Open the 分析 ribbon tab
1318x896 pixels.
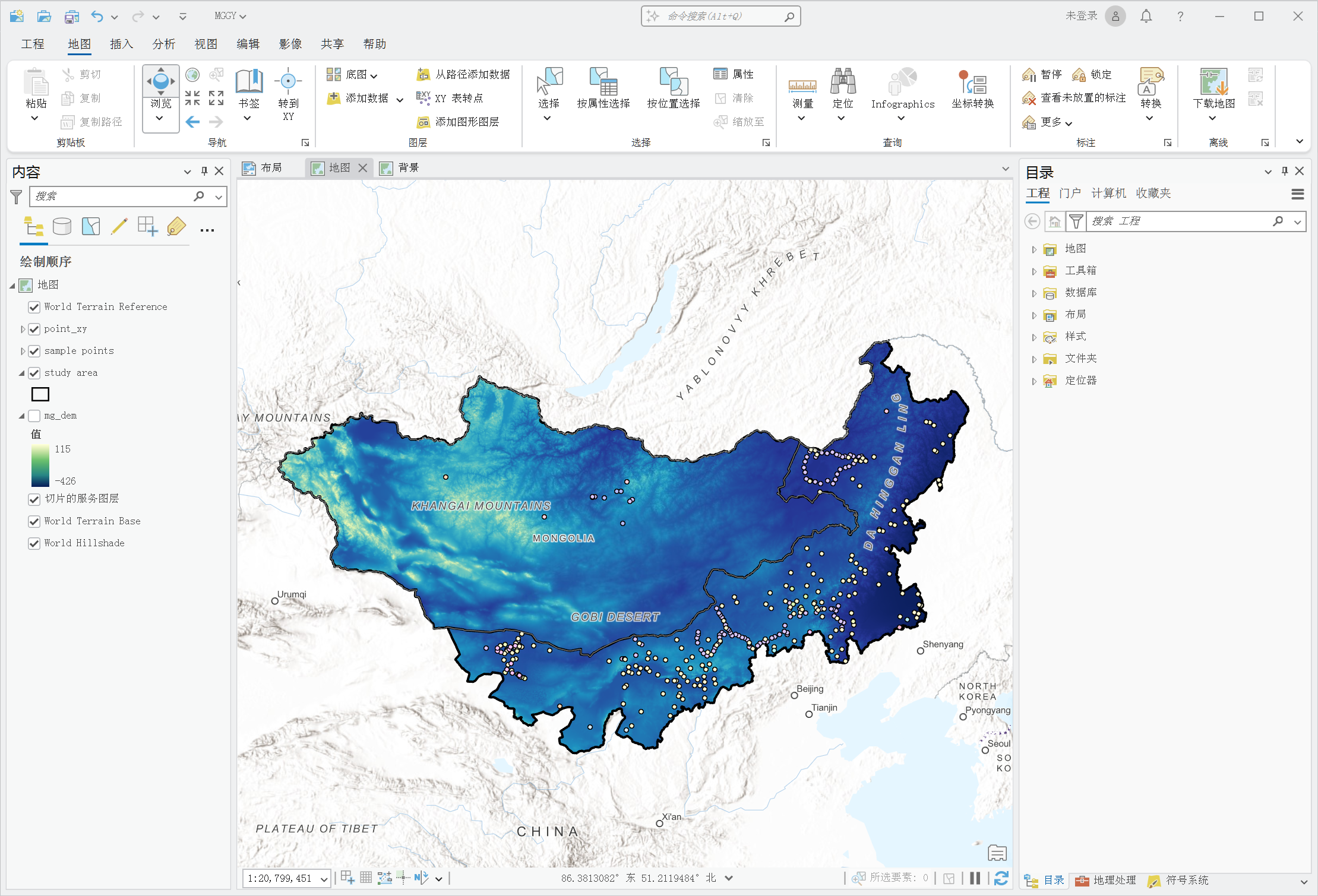pos(163,44)
